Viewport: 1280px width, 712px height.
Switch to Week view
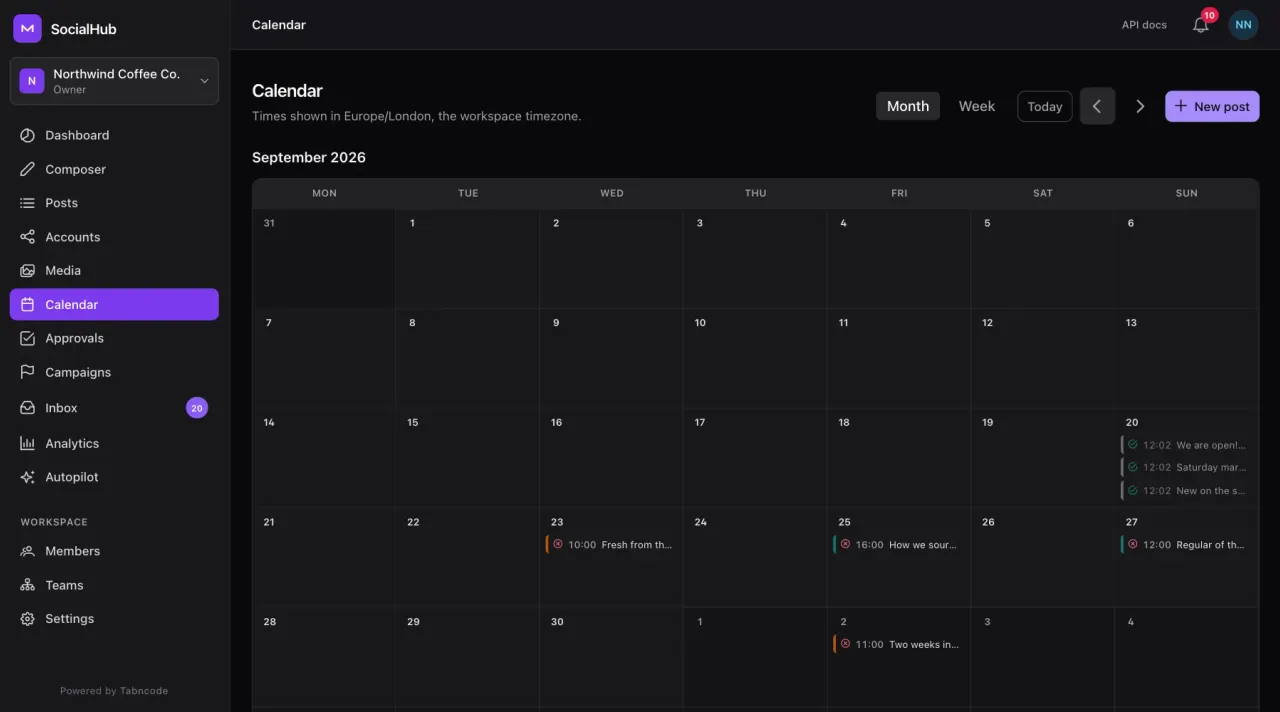(x=977, y=106)
